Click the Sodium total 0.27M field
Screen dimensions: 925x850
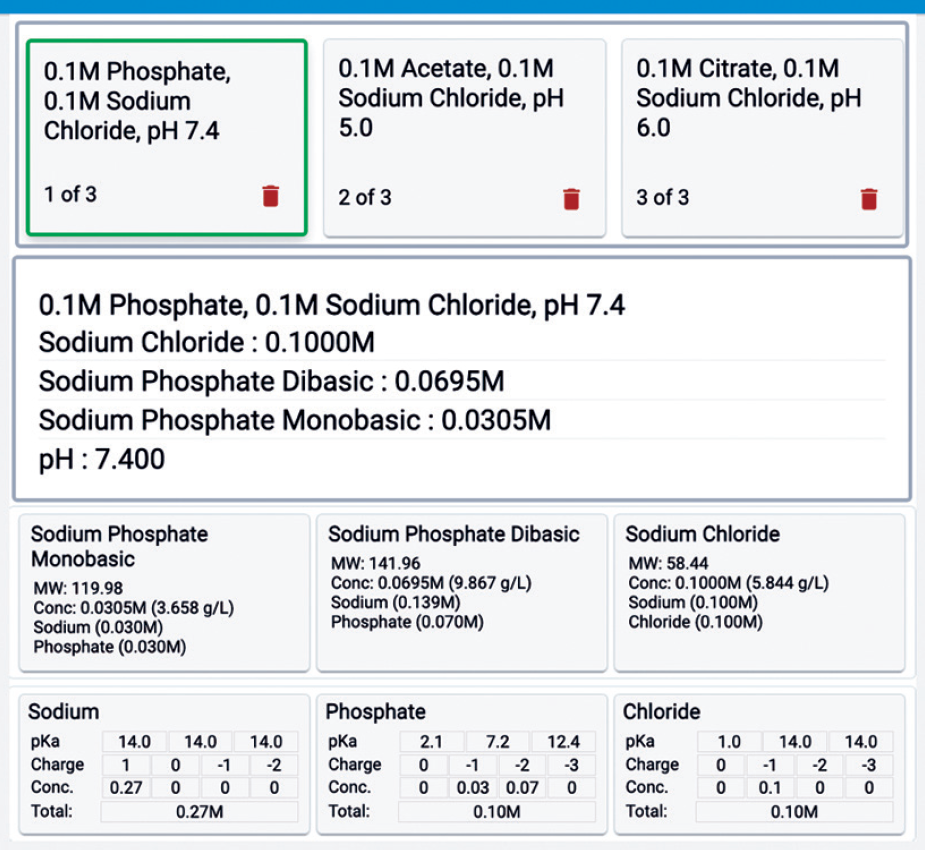coord(199,812)
